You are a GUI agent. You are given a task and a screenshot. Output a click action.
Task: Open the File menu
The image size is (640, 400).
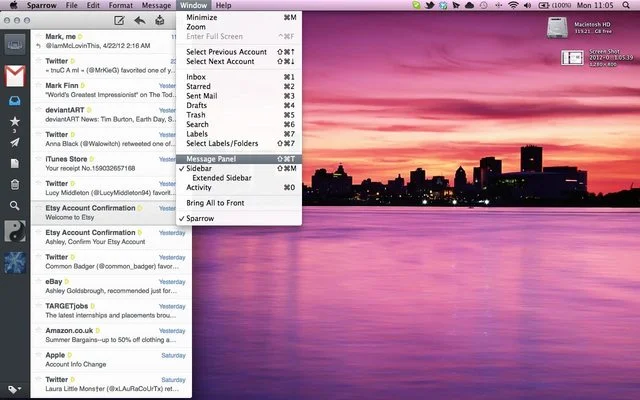(71, 5)
